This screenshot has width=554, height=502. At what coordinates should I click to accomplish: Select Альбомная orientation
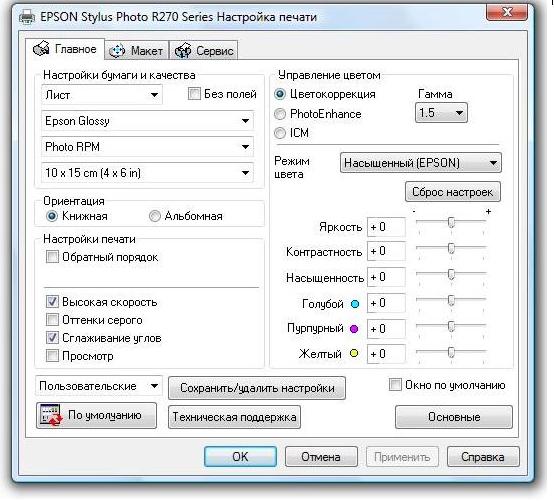point(155,216)
